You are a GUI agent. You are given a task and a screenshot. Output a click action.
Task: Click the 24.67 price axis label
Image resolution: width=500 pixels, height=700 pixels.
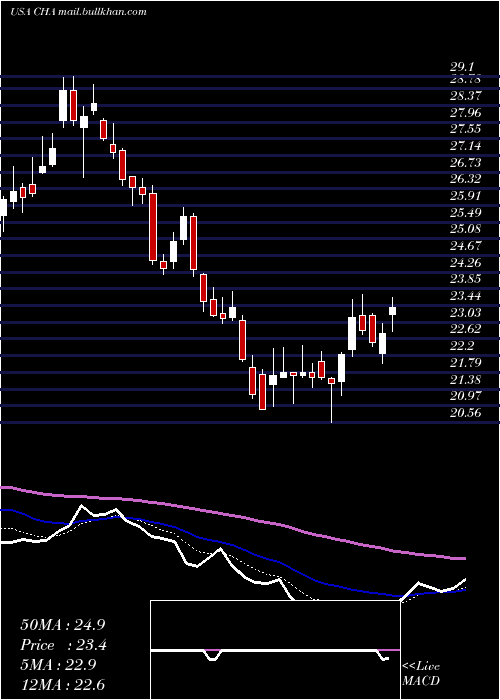[x=466, y=246]
